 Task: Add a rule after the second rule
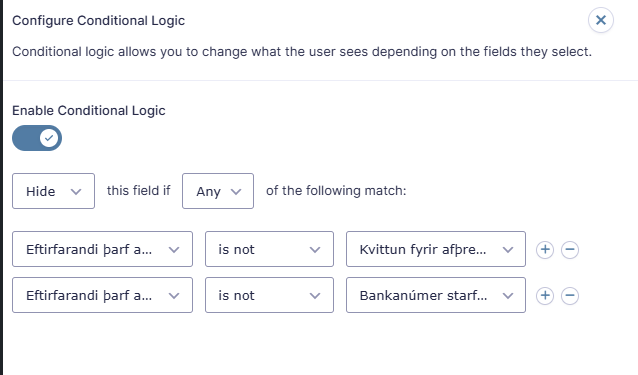[x=545, y=295]
